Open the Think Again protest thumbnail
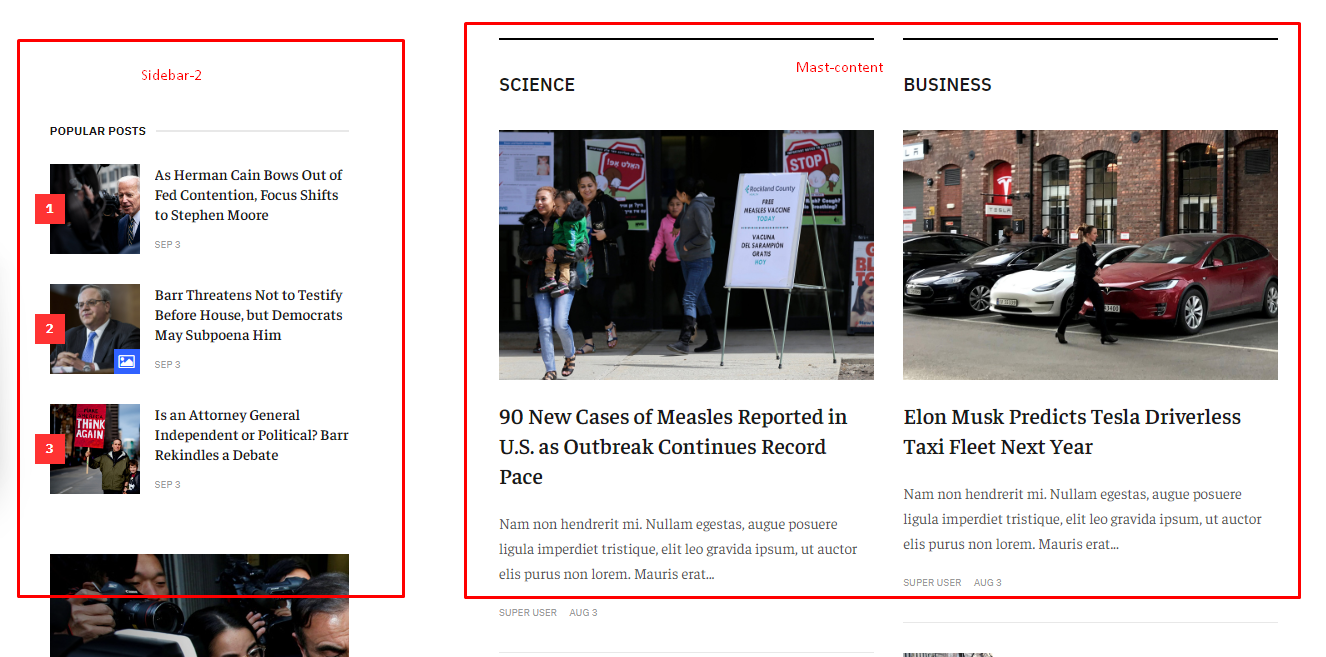1326x657 pixels. click(x=95, y=449)
